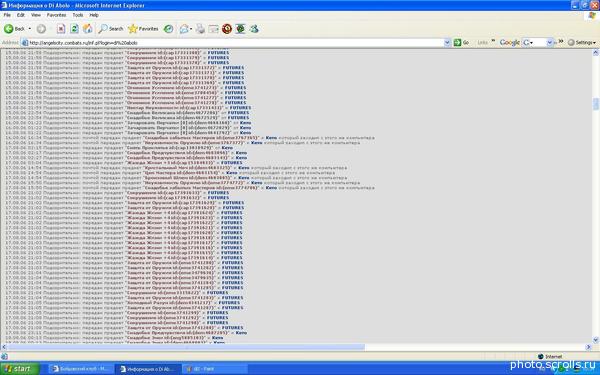
Task: Expand the Settings dropdown
Action: pyautogui.click(x=582, y=42)
